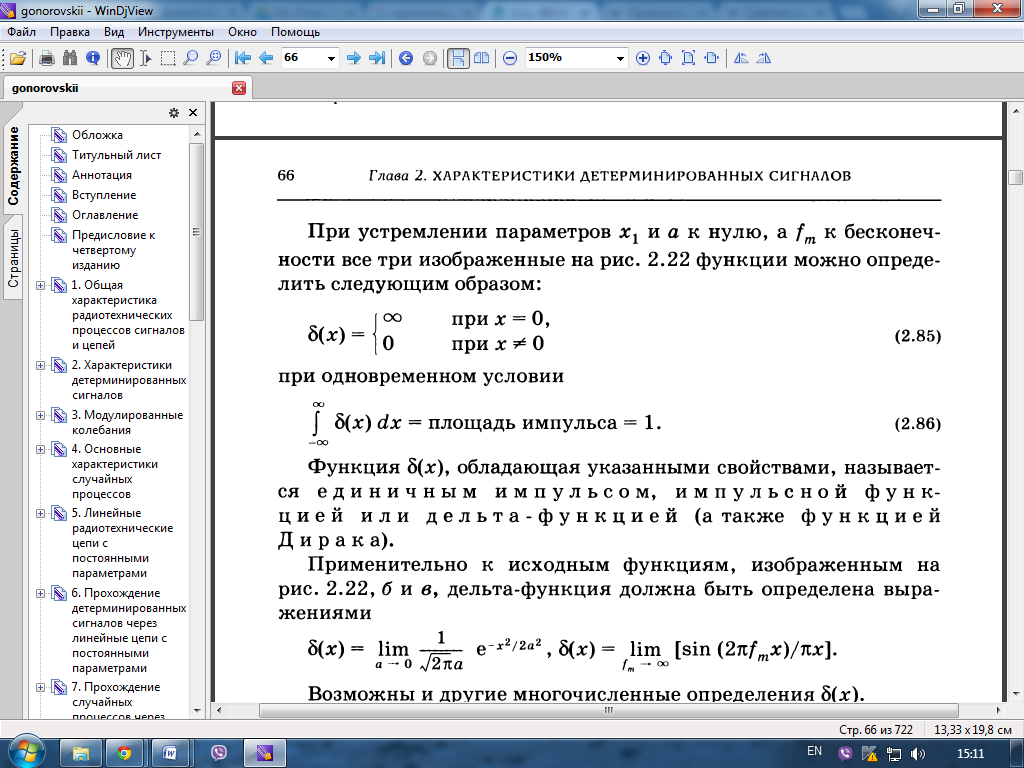Image resolution: width=1024 pixels, height=768 pixels.
Task: Close the contents sidebar panel
Action: [193, 113]
